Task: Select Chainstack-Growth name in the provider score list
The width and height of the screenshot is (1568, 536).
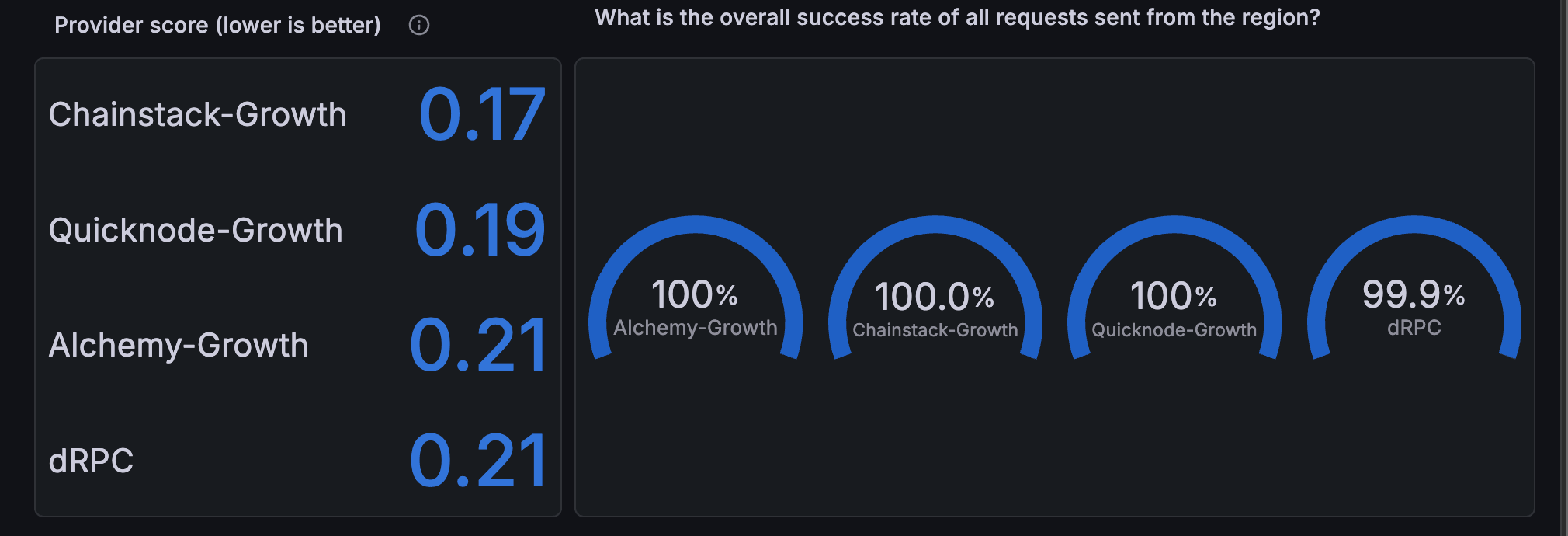Action: (x=197, y=115)
